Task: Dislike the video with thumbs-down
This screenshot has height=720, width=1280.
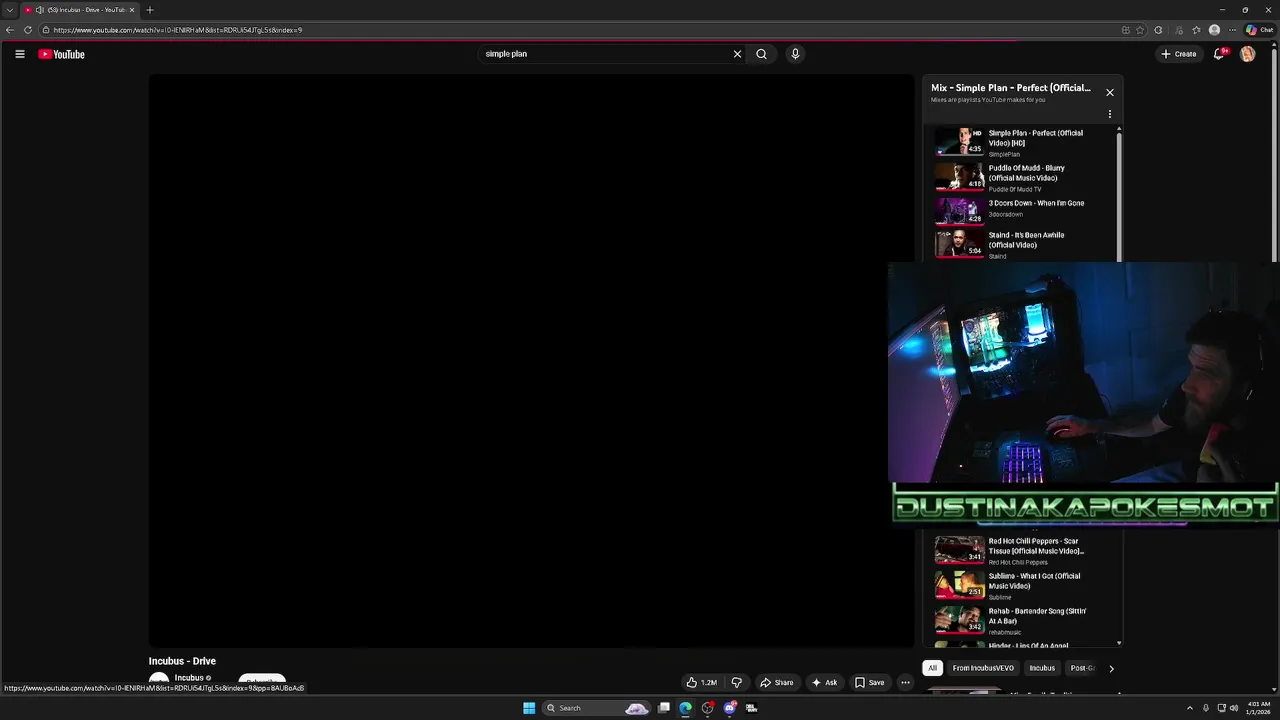Action: click(x=737, y=682)
